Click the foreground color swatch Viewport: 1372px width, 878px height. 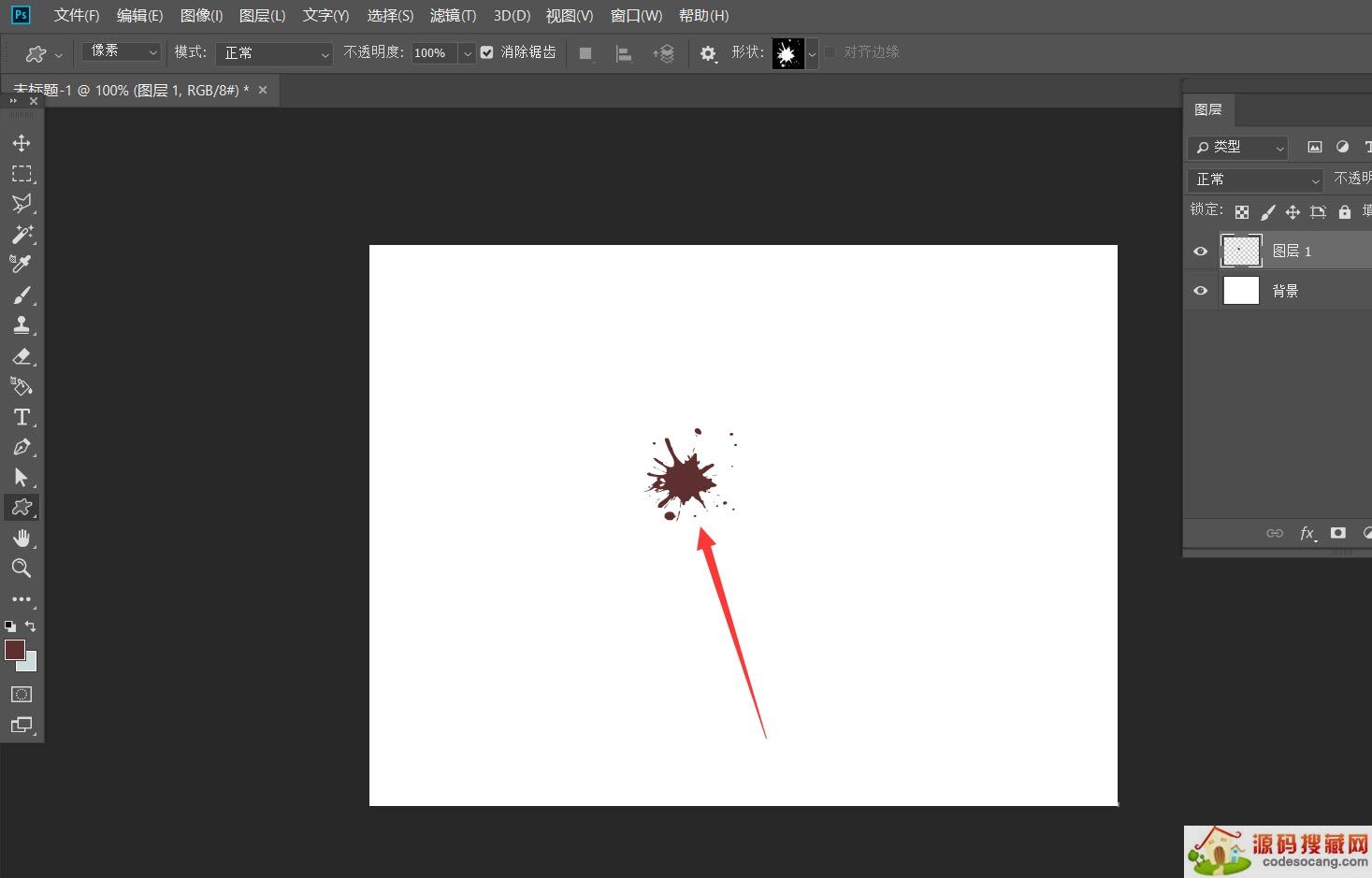point(14,650)
